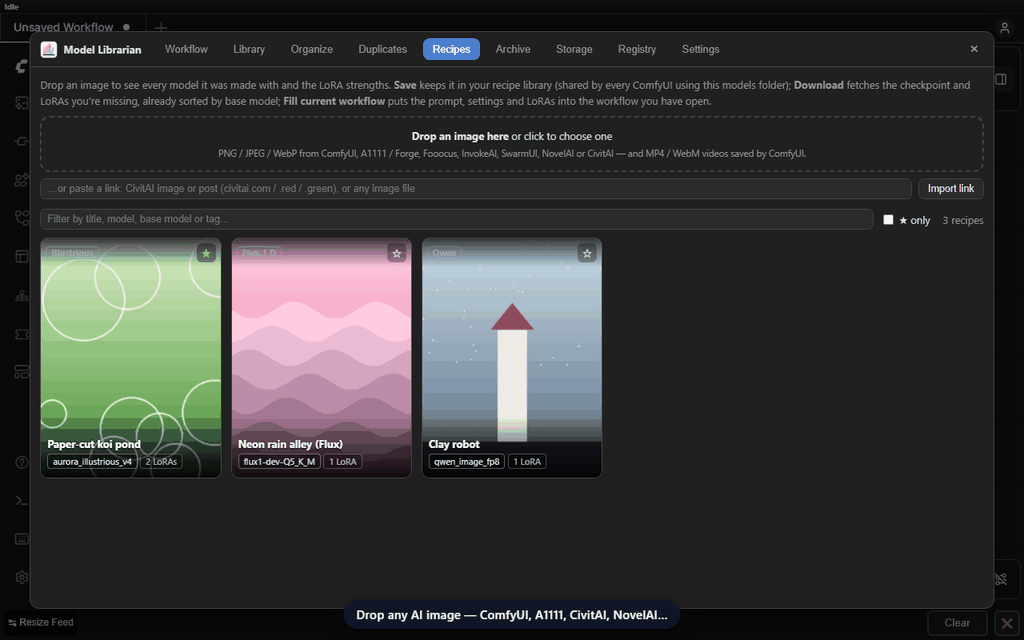Viewport: 1024px width, 640px height.
Task: Open the shapes-with-sparkle icon in sidebar
Action: coord(22,180)
